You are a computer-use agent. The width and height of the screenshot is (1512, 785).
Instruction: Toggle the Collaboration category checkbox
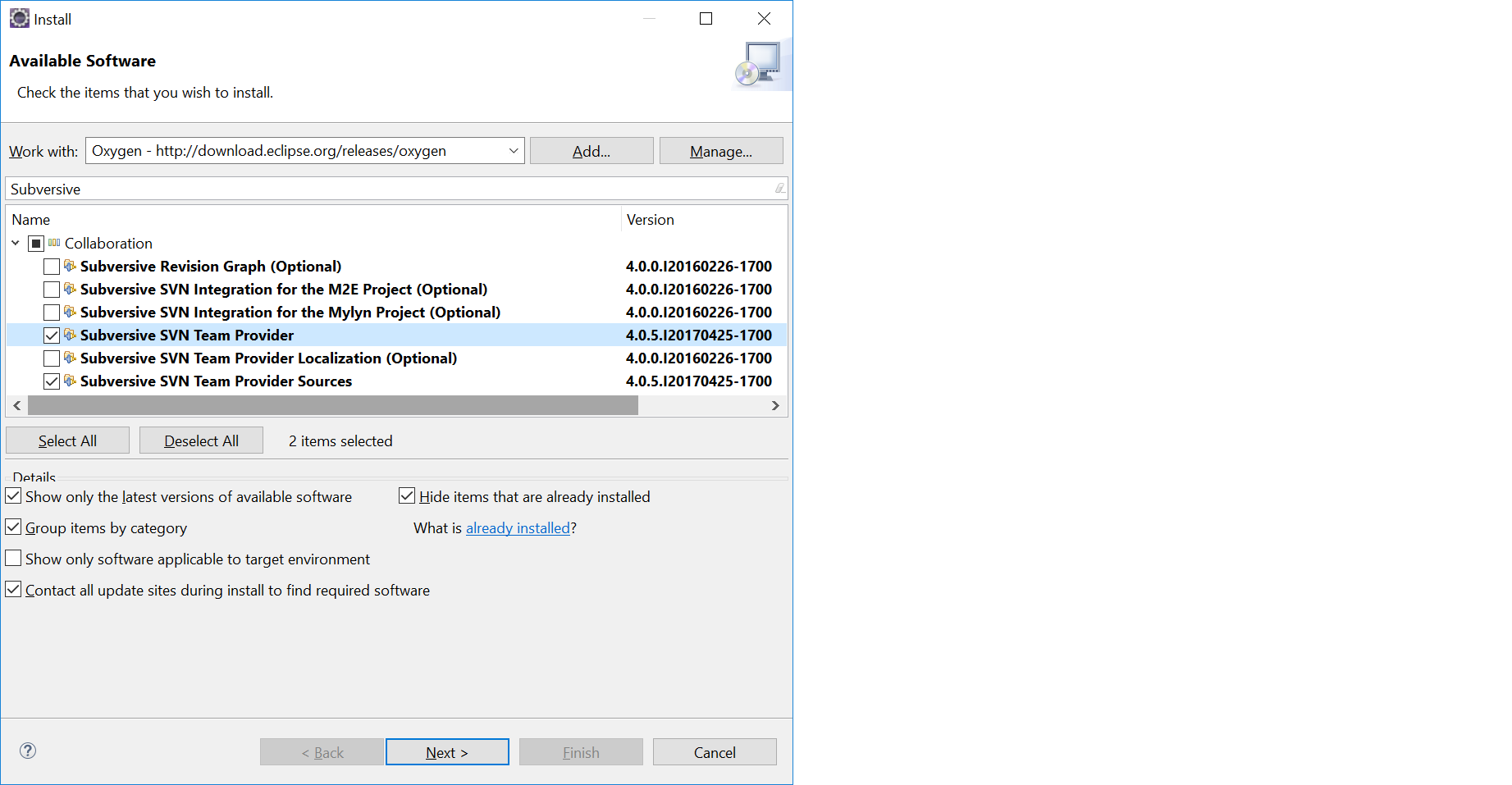[x=36, y=244]
